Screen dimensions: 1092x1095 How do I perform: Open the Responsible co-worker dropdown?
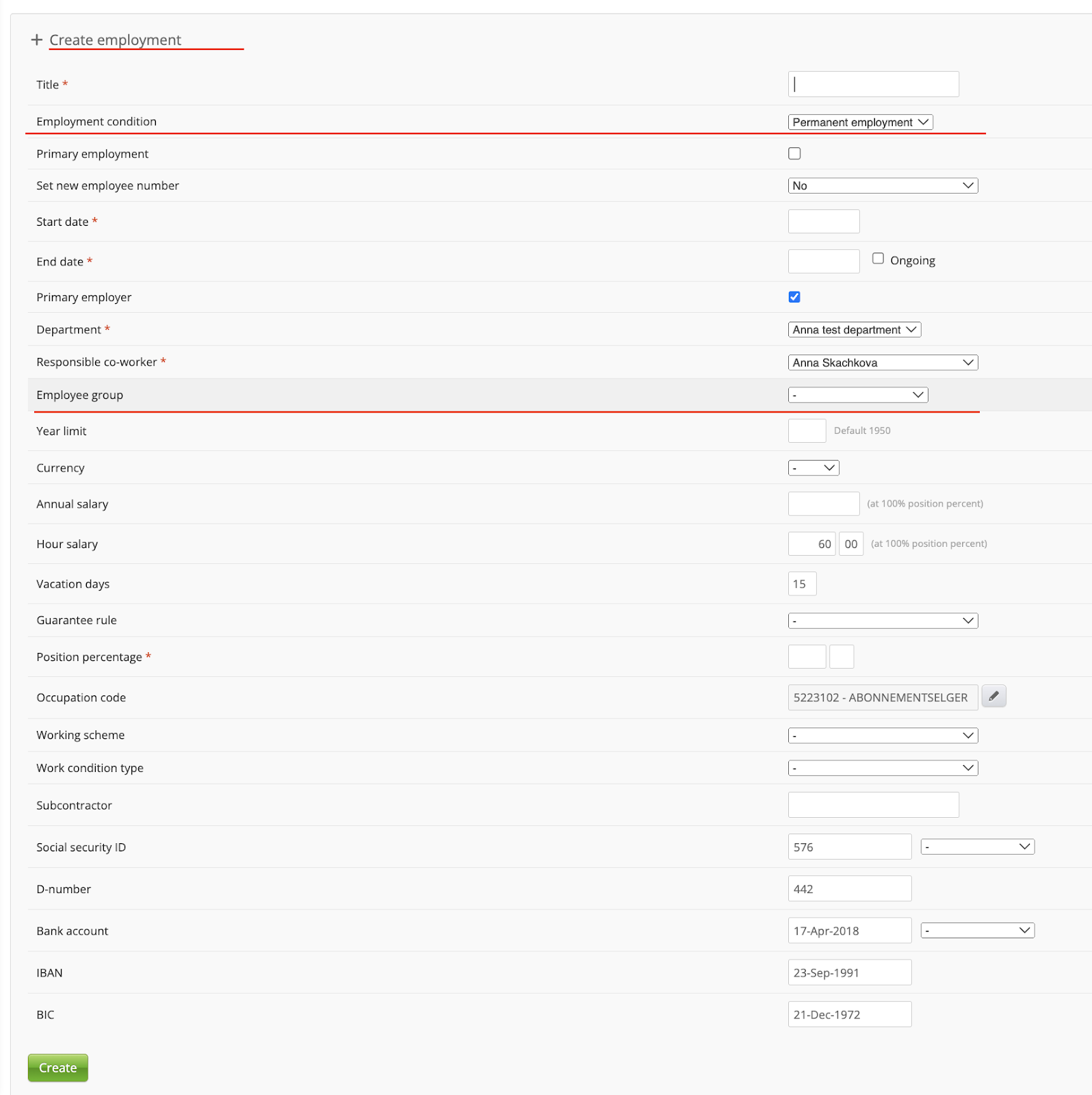tap(883, 363)
